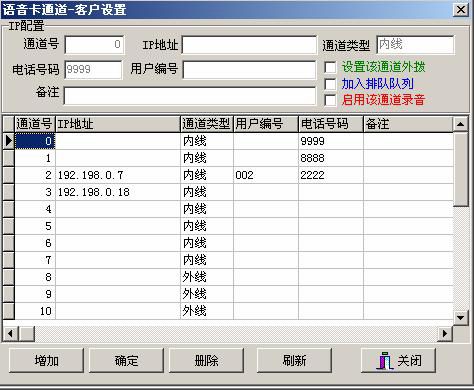Open the 通道类型 field showing 内线
474x390 pixels.
415,45
